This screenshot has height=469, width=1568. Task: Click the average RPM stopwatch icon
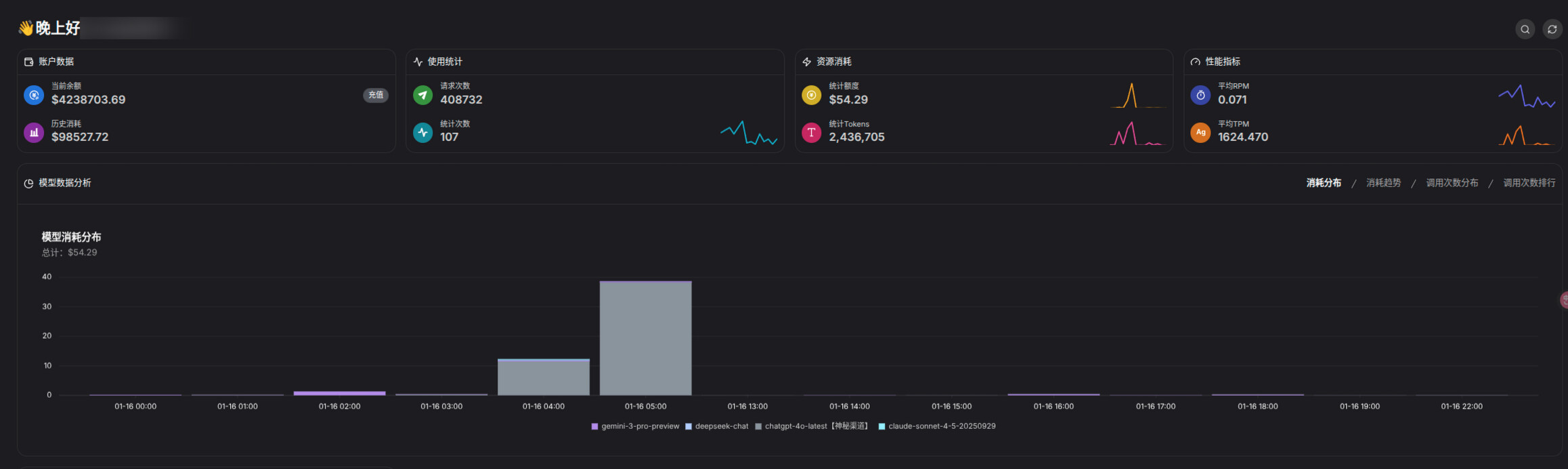1200,95
